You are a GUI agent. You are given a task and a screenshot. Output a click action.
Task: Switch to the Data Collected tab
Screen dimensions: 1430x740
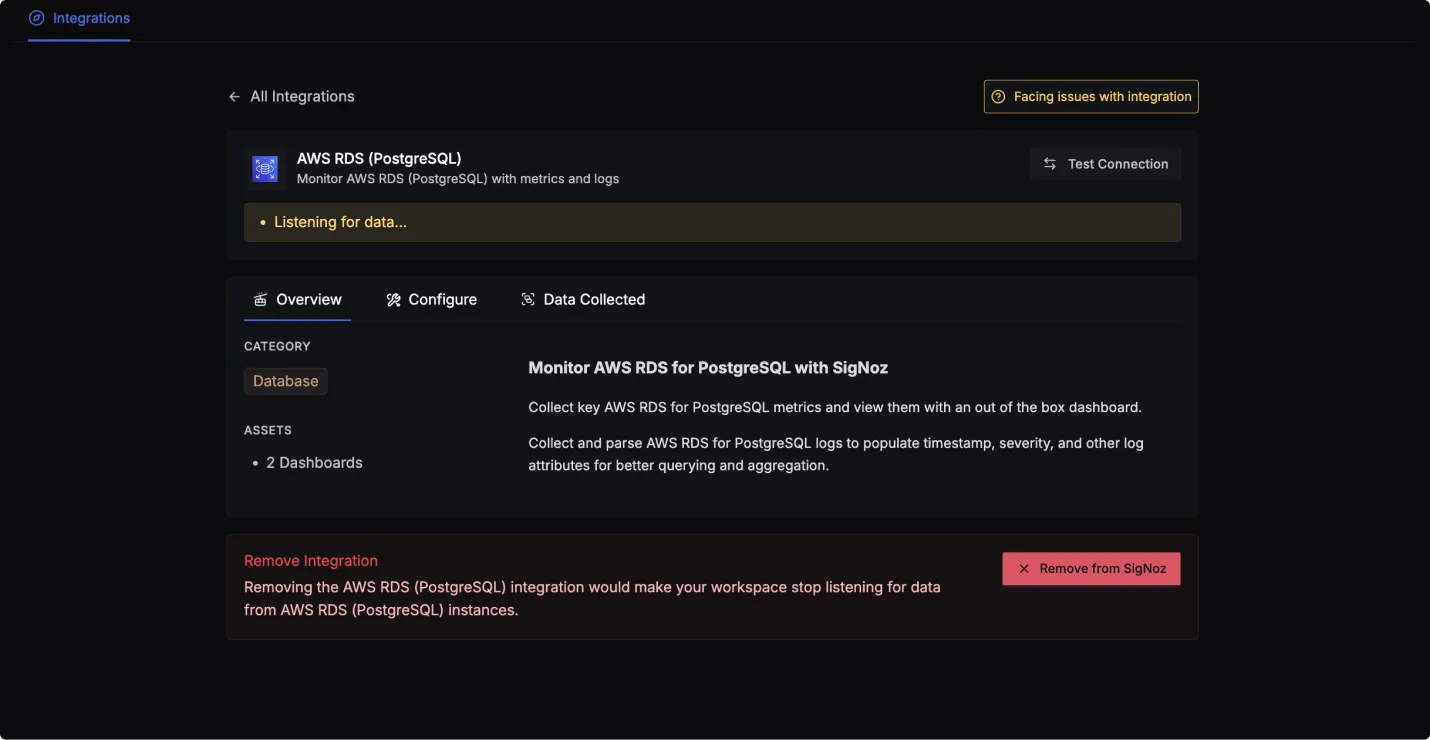tap(583, 300)
